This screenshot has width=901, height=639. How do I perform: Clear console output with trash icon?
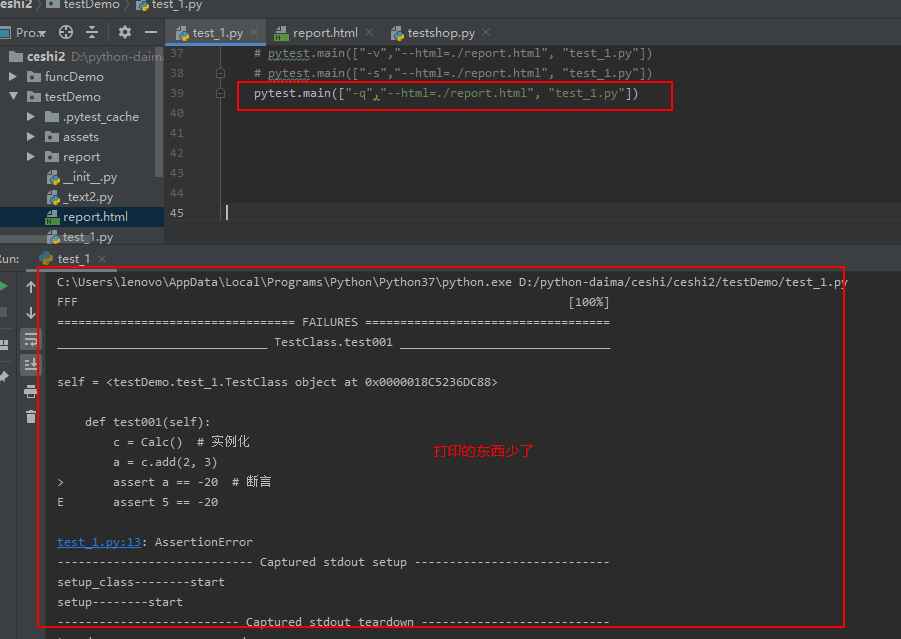pos(31,417)
